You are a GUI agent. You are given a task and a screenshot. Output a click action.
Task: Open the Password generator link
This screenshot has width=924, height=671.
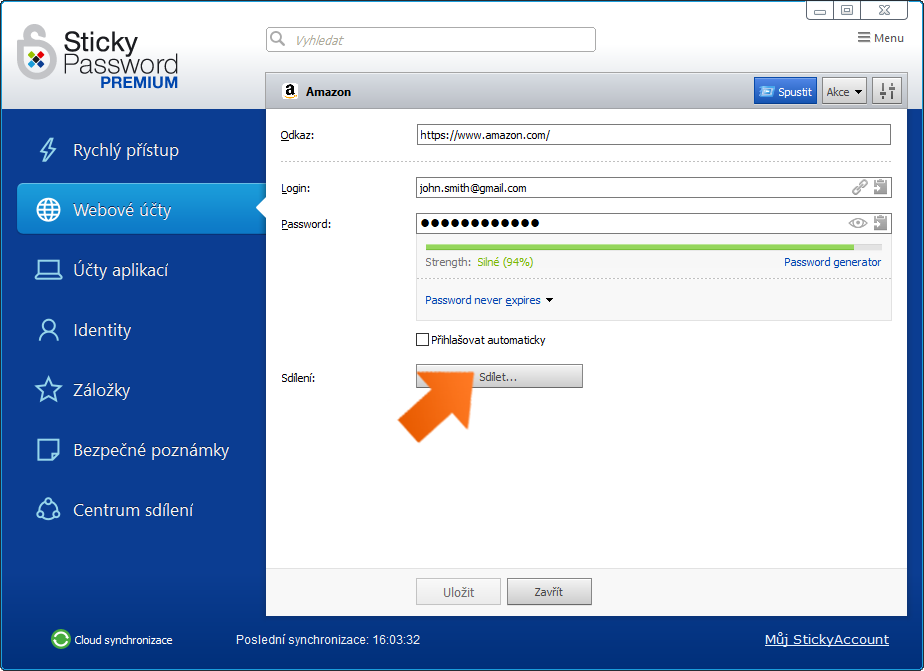click(832, 262)
